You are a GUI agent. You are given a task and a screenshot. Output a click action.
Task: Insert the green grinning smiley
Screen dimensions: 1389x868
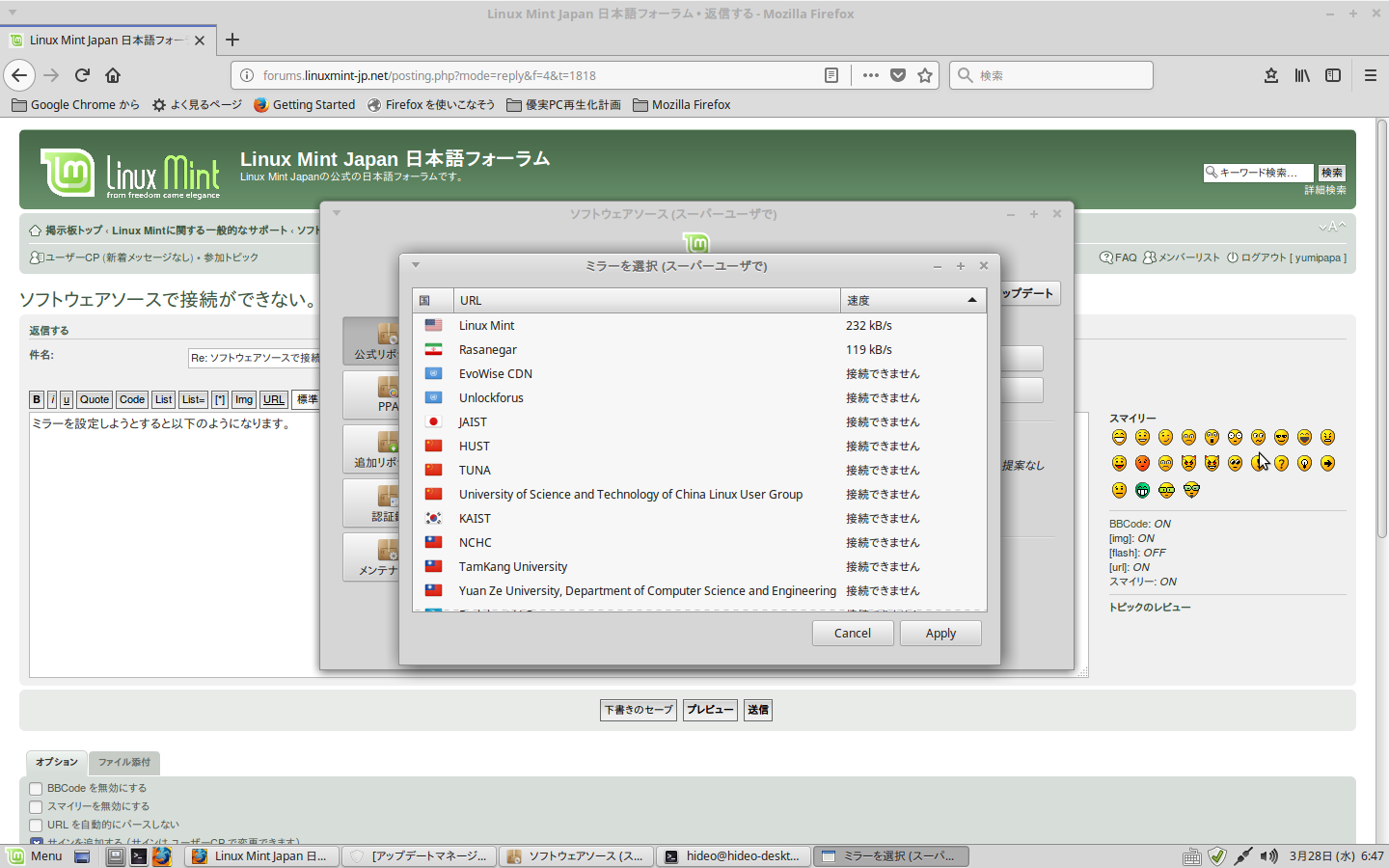pyautogui.click(x=1142, y=490)
